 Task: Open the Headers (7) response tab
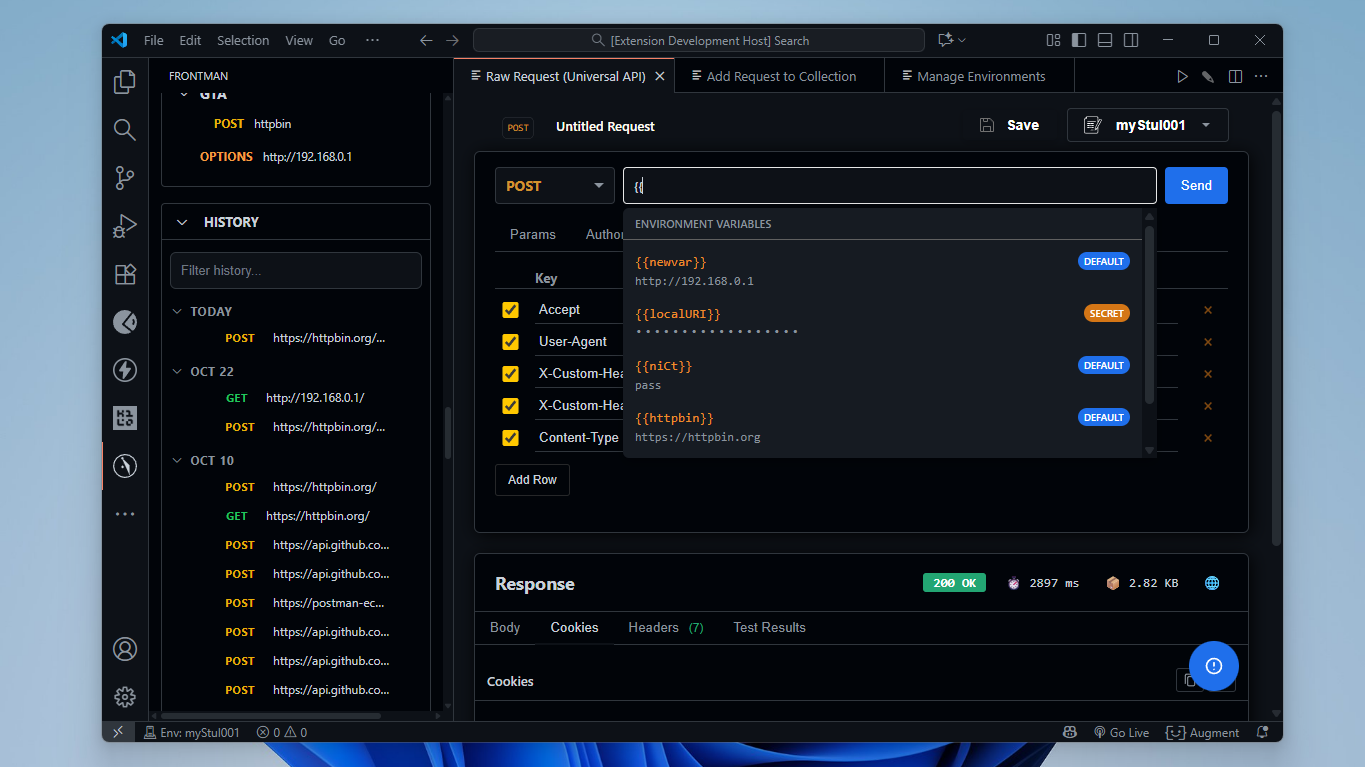665,627
